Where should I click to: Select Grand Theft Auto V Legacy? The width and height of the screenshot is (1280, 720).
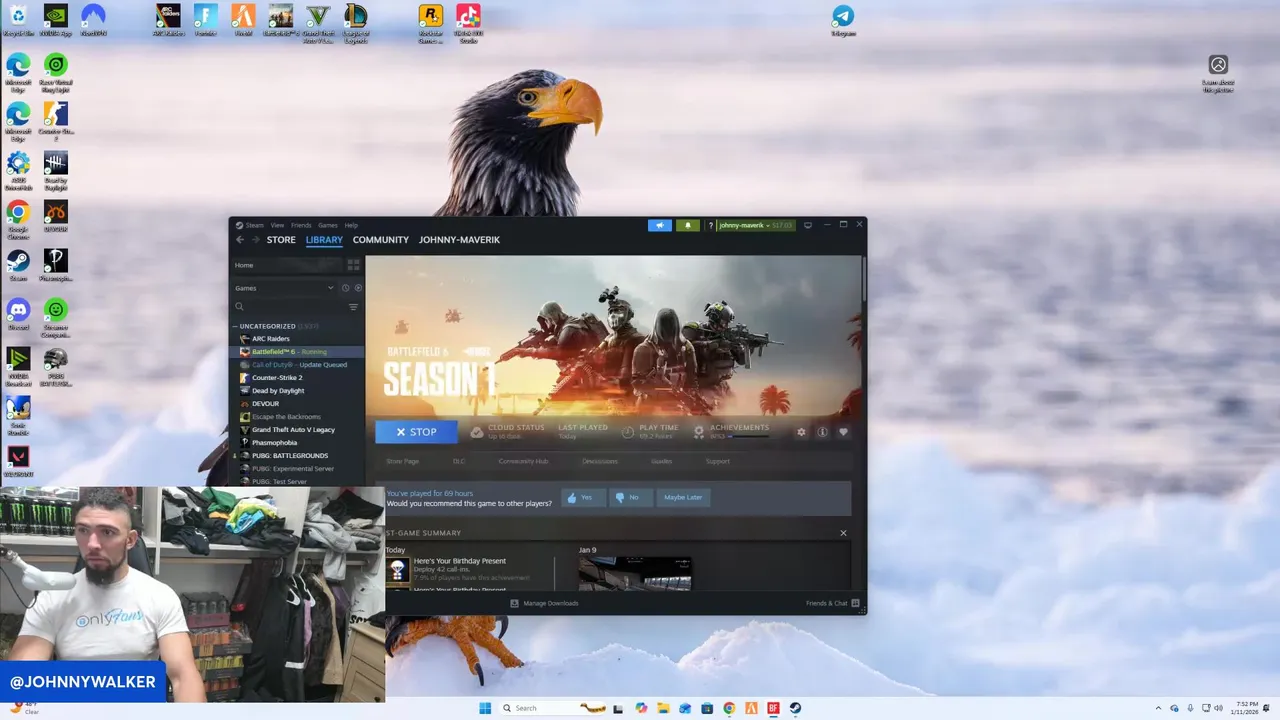pyautogui.click(x=293, y=430)
